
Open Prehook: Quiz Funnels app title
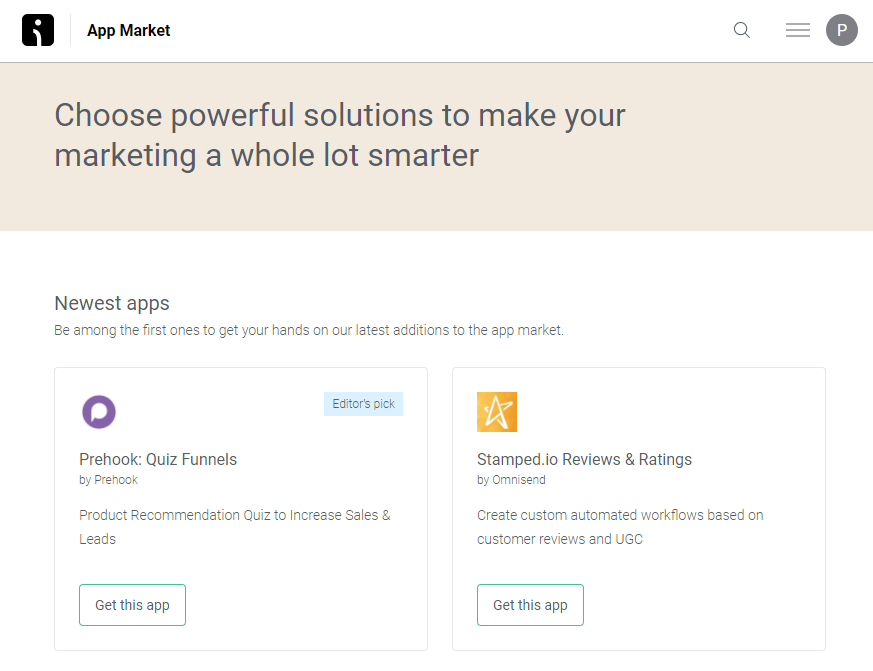(x=158, y=459)
